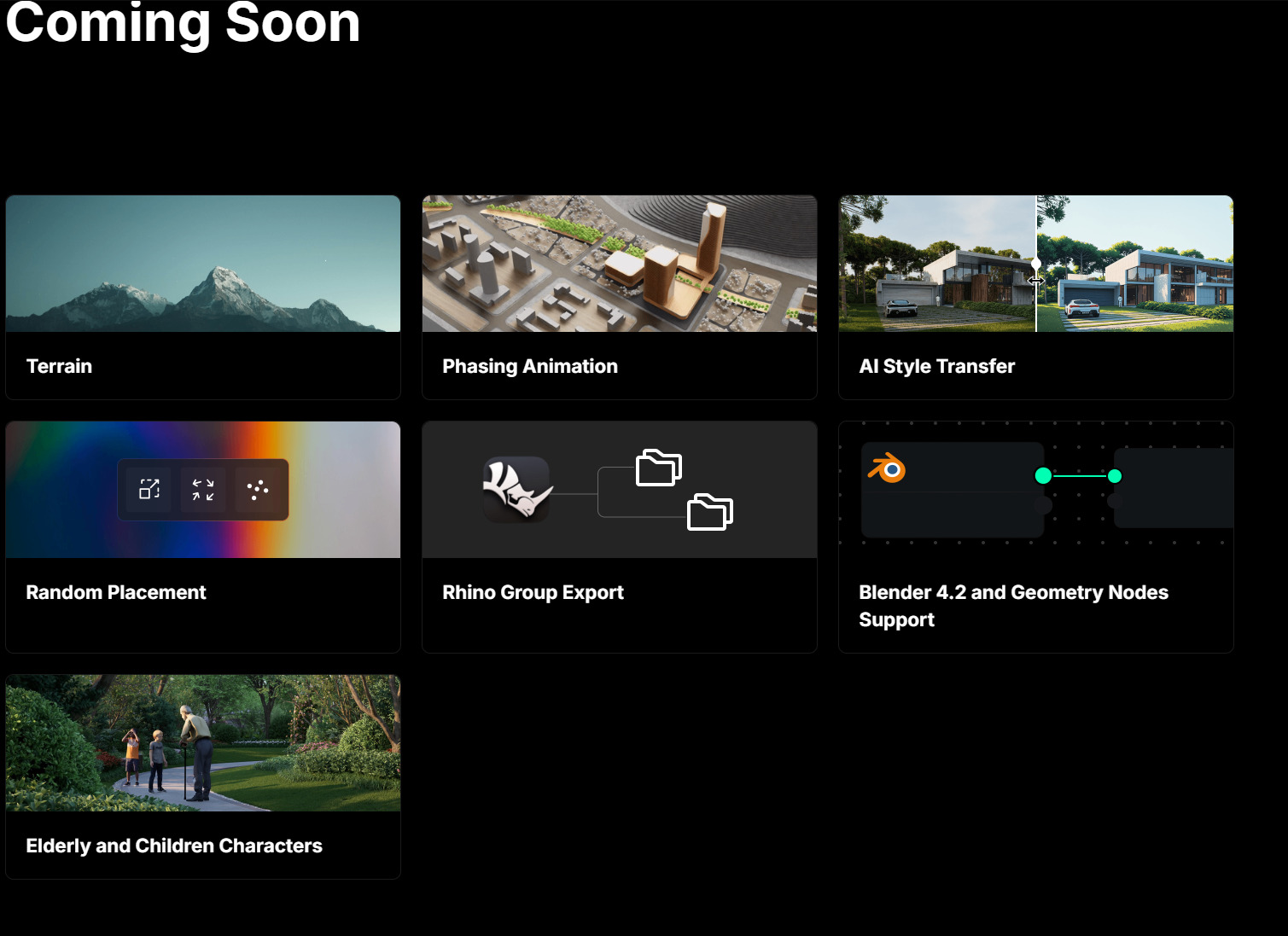This screenshot has height=936, width=1288.
Task: Open Elderly and Children Characters title
Action: 174,846
